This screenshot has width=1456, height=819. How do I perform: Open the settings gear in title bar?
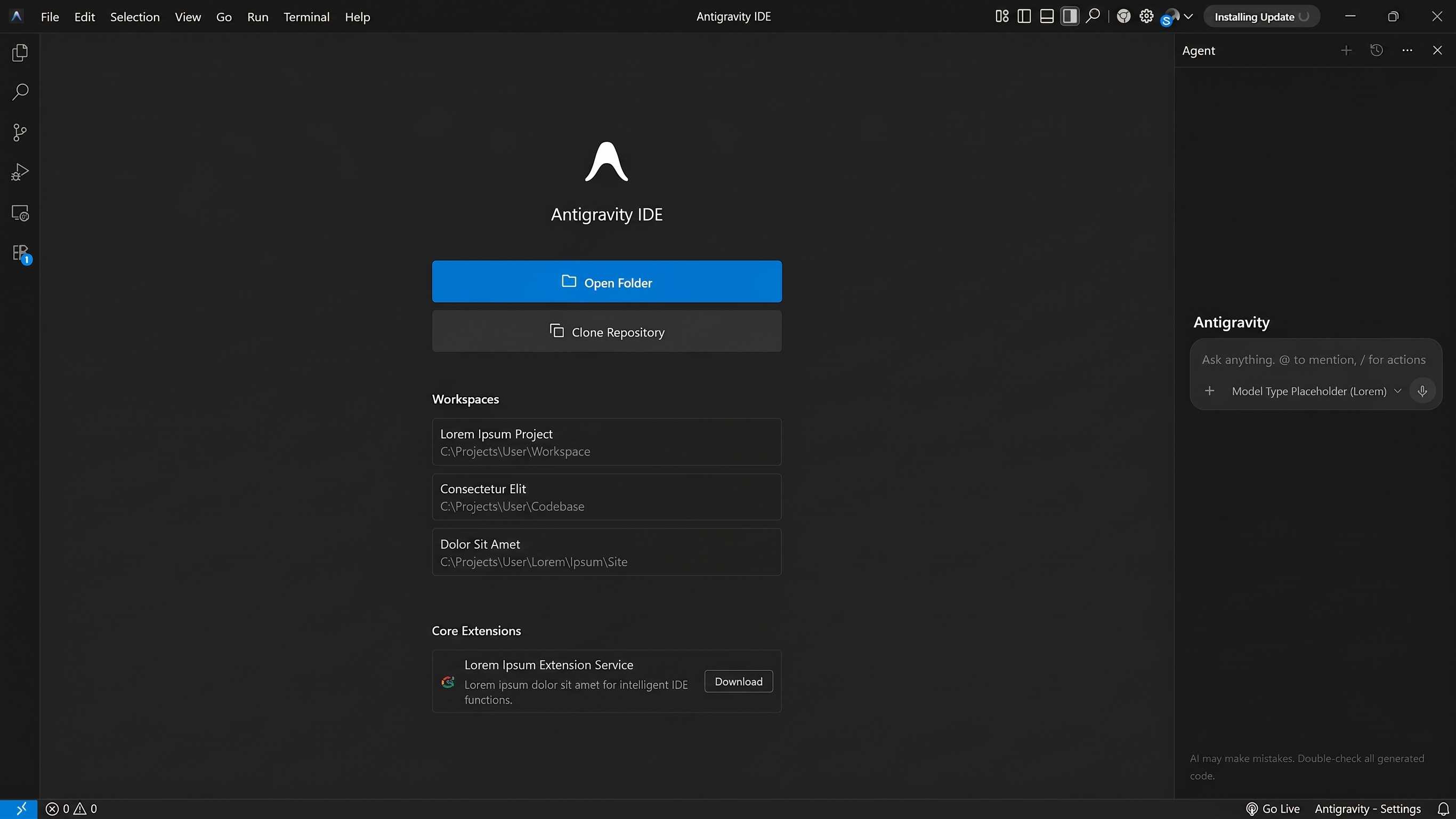[1146, 17]
